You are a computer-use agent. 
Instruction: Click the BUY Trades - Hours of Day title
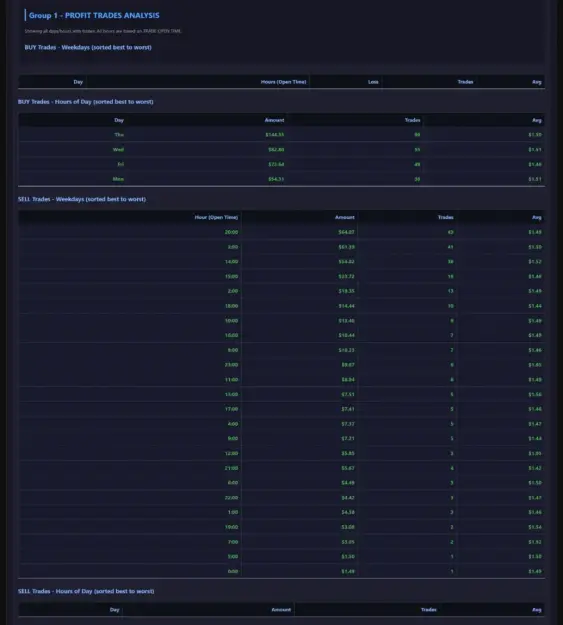85,102
